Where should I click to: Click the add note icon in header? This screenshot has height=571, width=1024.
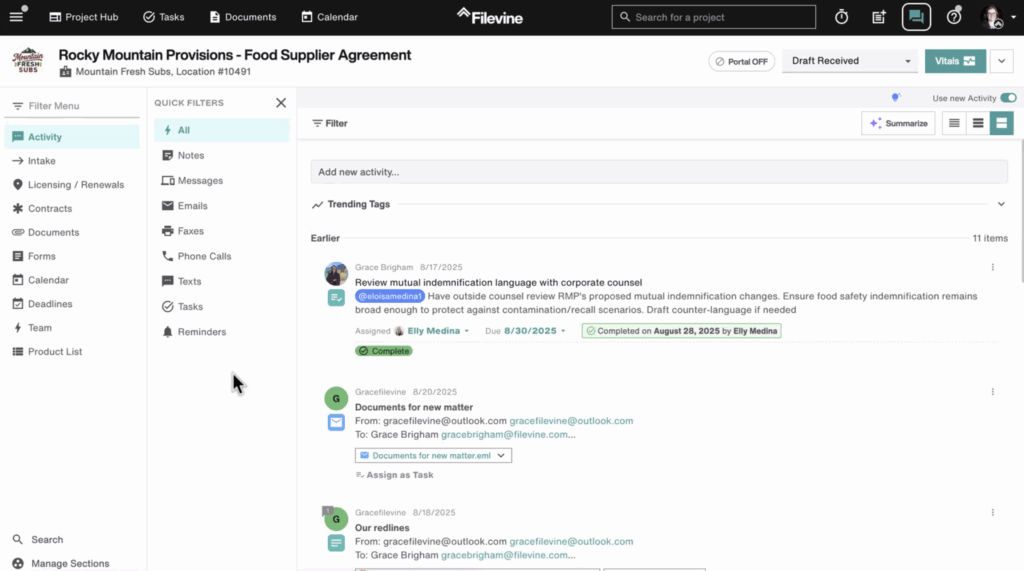tap(879, 17)
